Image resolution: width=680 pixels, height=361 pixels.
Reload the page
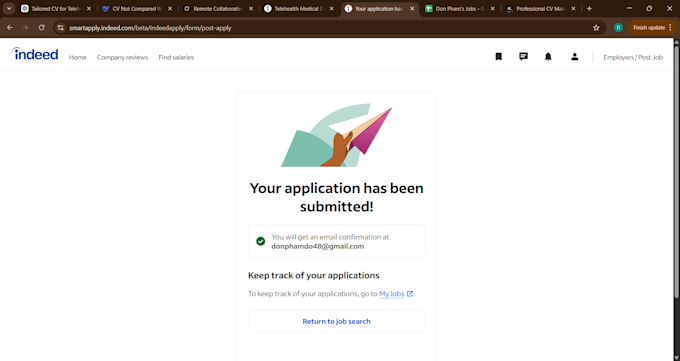pyautogui.click(x=42, y=28)
